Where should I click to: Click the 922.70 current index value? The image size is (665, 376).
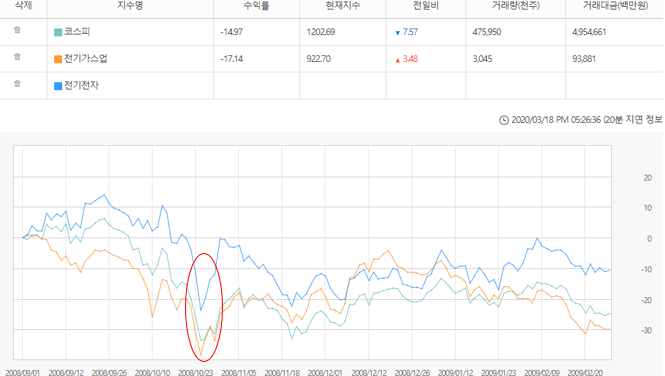pos(319,58)
